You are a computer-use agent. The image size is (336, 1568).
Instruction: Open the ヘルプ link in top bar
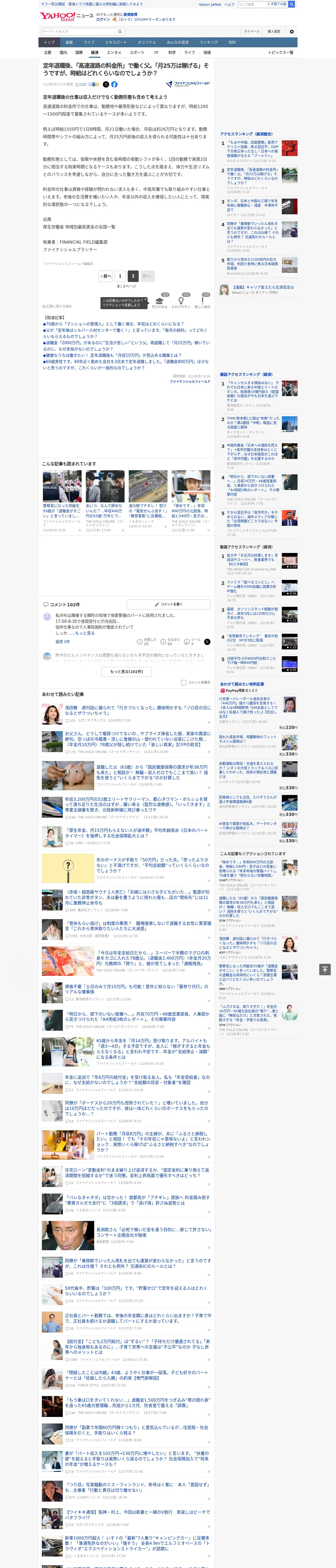point(229,4)
